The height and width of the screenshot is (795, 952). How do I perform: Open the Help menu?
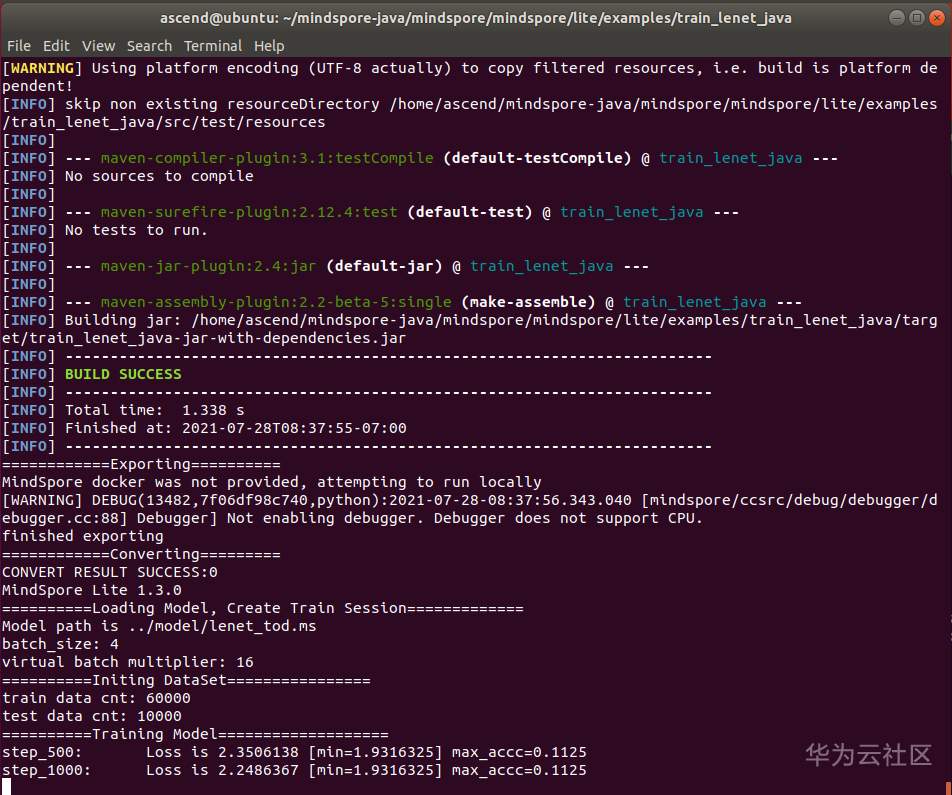(269, 46)
